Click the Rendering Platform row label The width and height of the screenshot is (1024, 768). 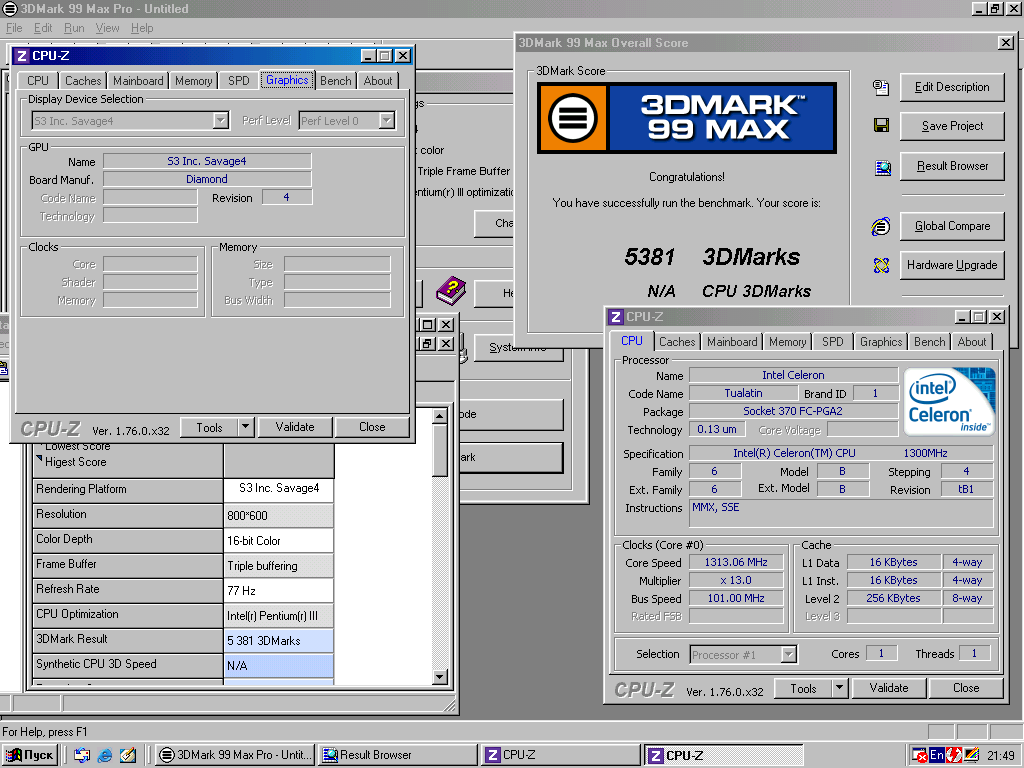pyautogui.click(x=128, y=489)
